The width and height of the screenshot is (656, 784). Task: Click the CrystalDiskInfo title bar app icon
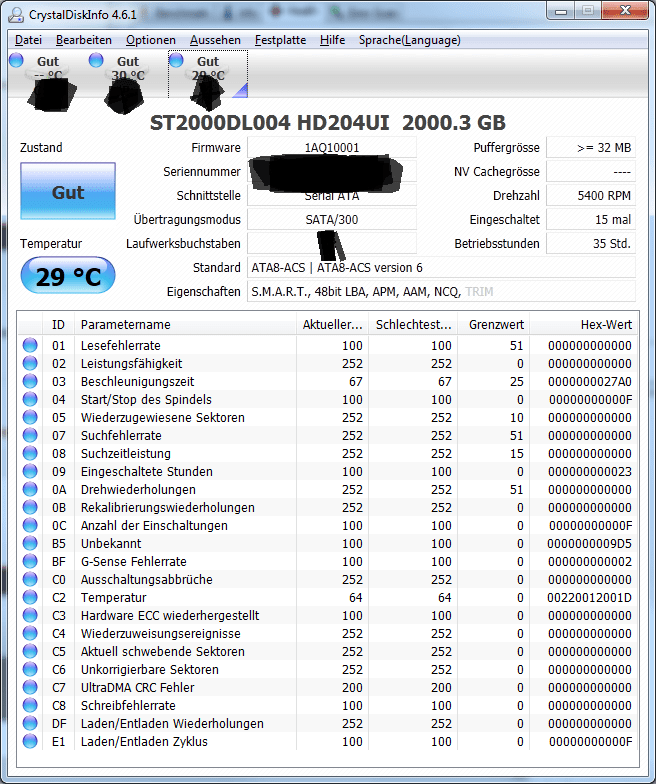pyautogui.click(x=16, y=14)
